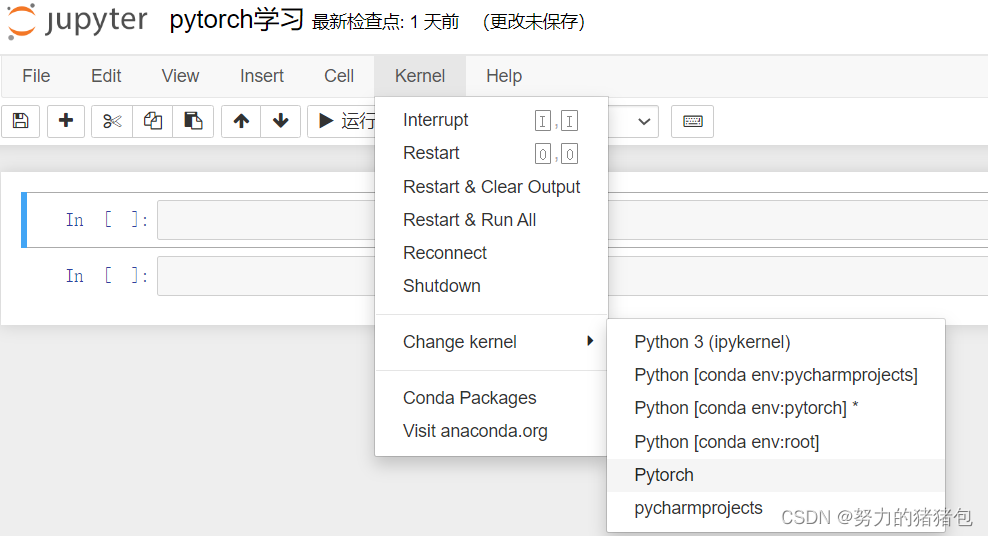Open the Insert menu
This screenshot has height=536, width=988.
click(x=261, y=76)
